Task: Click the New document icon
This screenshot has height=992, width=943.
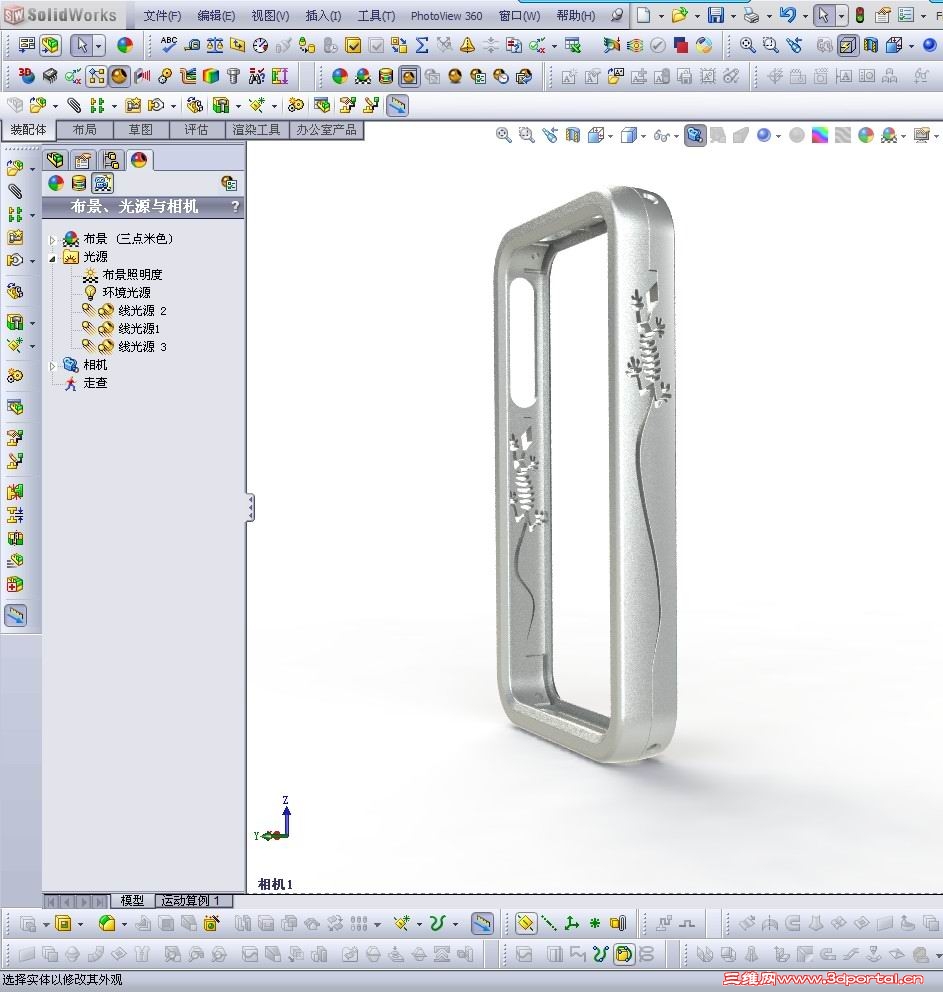Action: pos(643,15)
